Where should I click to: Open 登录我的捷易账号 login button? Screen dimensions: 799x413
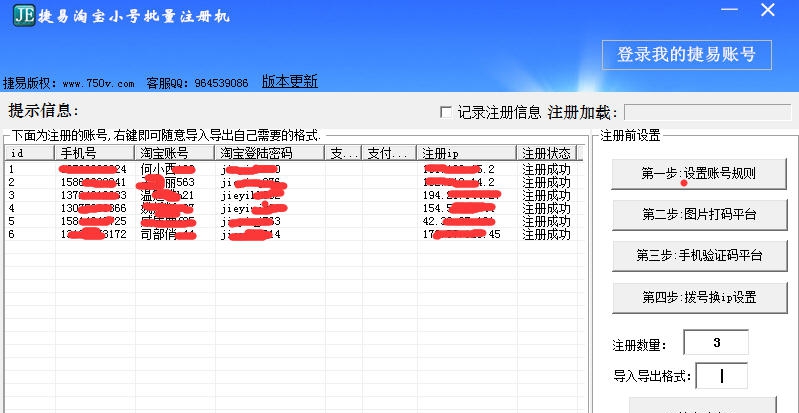686,55
